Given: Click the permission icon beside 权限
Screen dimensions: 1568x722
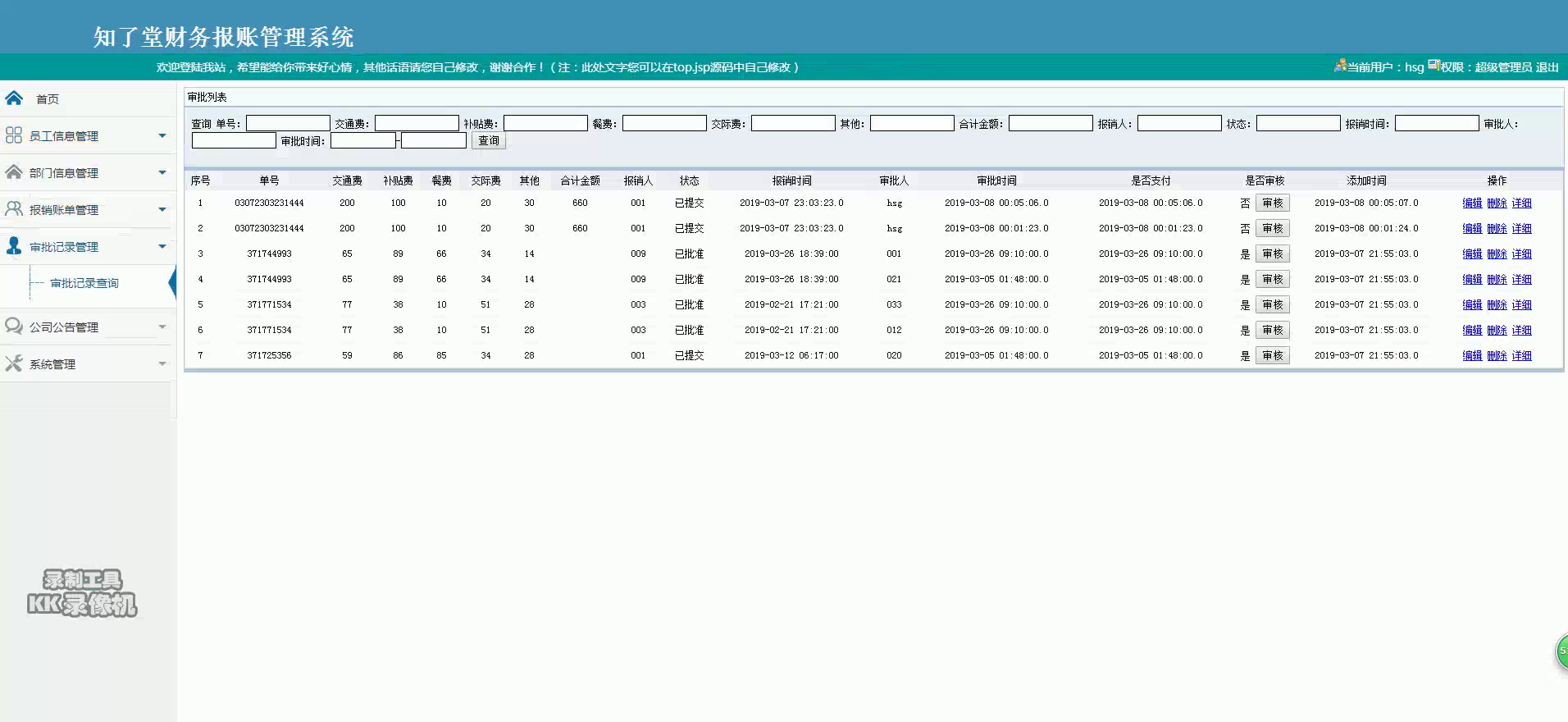Looking at the screenshot, I should point(1434,65).
